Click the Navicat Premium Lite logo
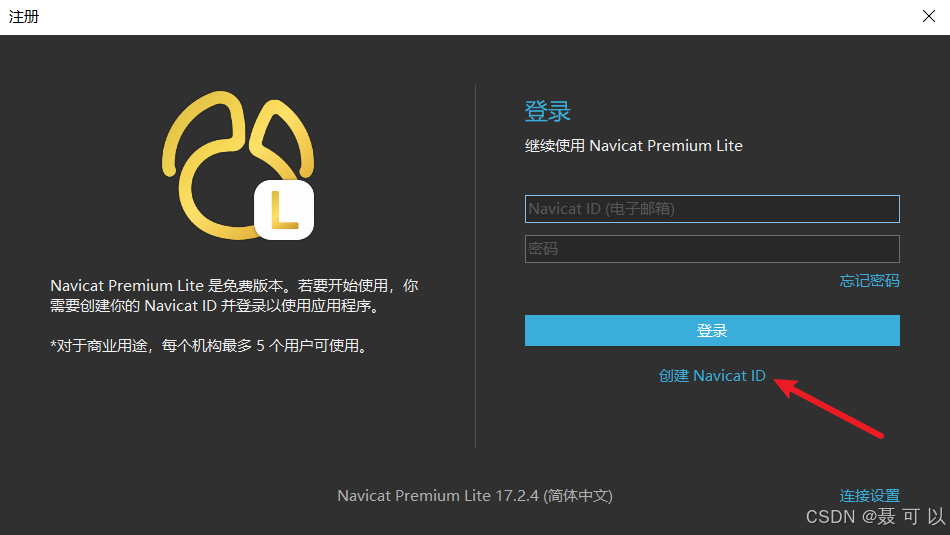Screen dimensions: 950x535 click(x=238, y=165)
